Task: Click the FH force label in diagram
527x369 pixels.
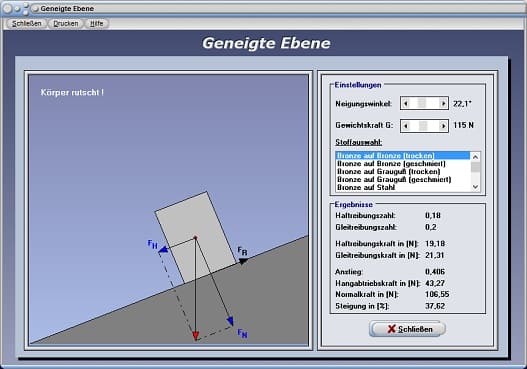Action: (x=153, y=244)
